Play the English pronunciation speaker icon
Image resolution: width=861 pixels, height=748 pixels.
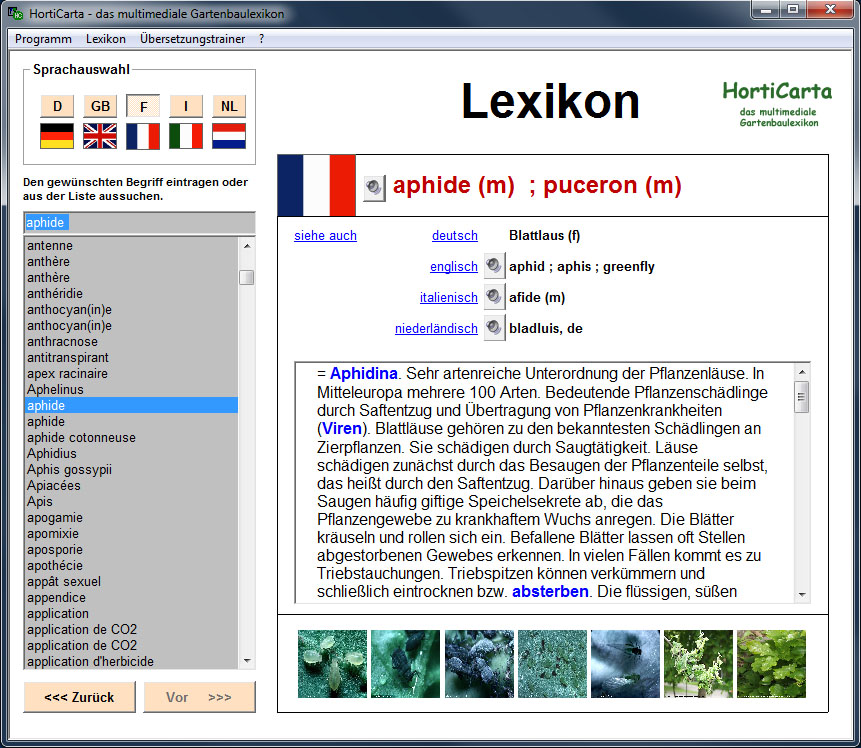494,267
